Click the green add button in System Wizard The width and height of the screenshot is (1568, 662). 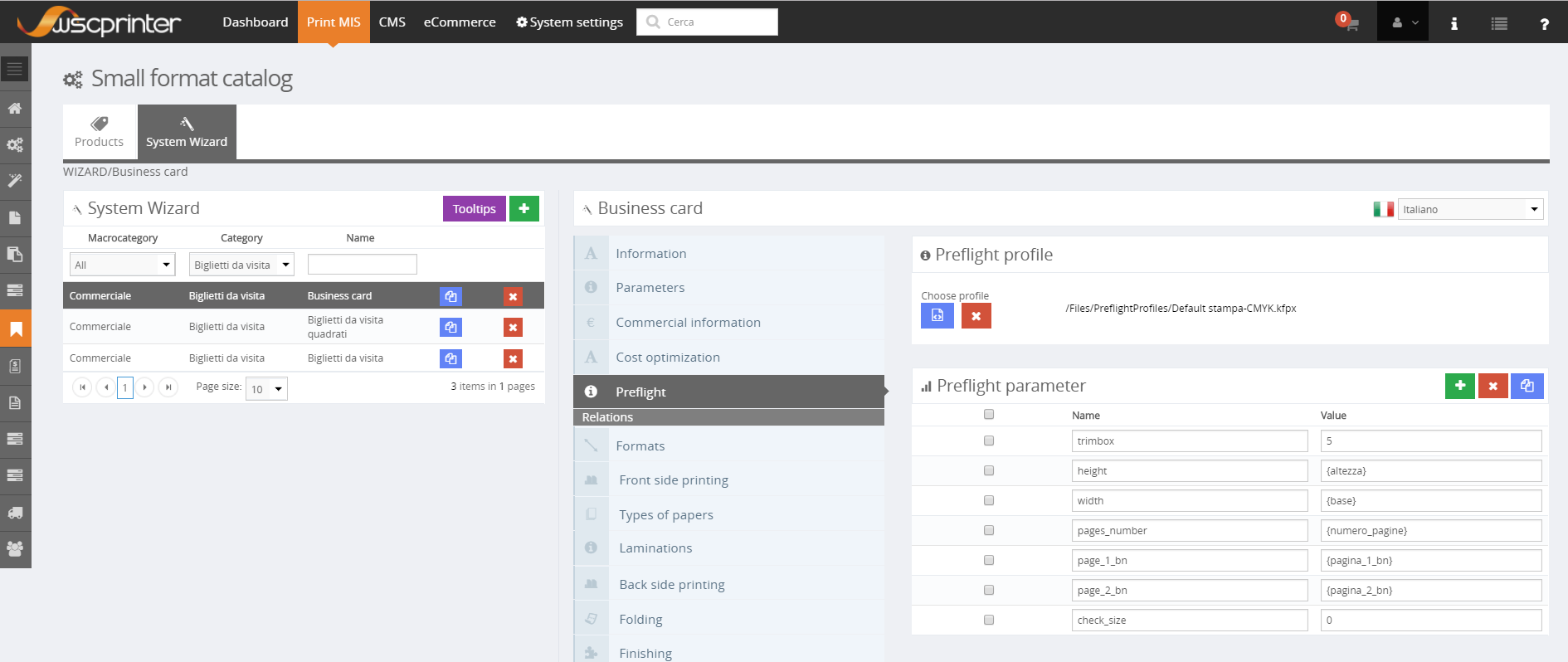[x=524, y=208]
